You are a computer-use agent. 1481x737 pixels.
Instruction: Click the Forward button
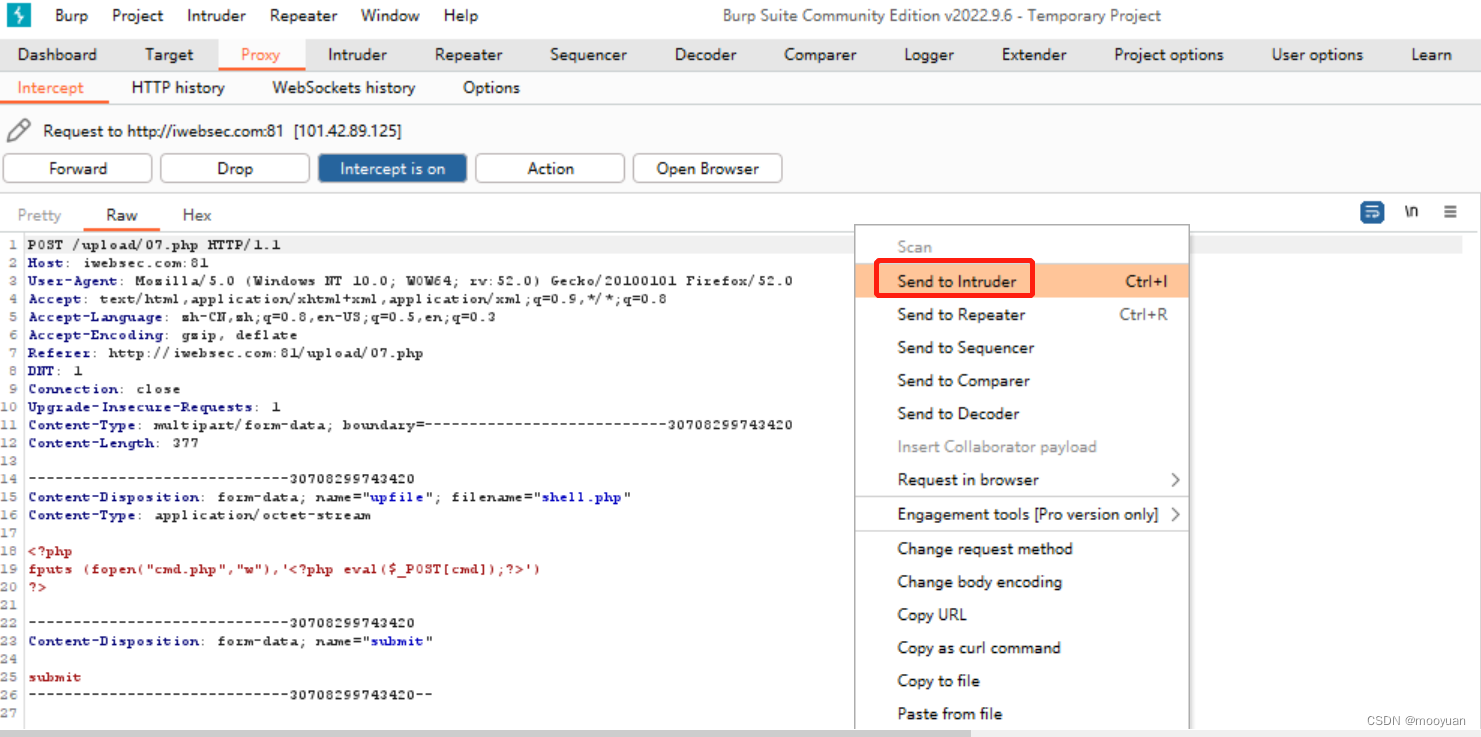(x=78, y=168)
